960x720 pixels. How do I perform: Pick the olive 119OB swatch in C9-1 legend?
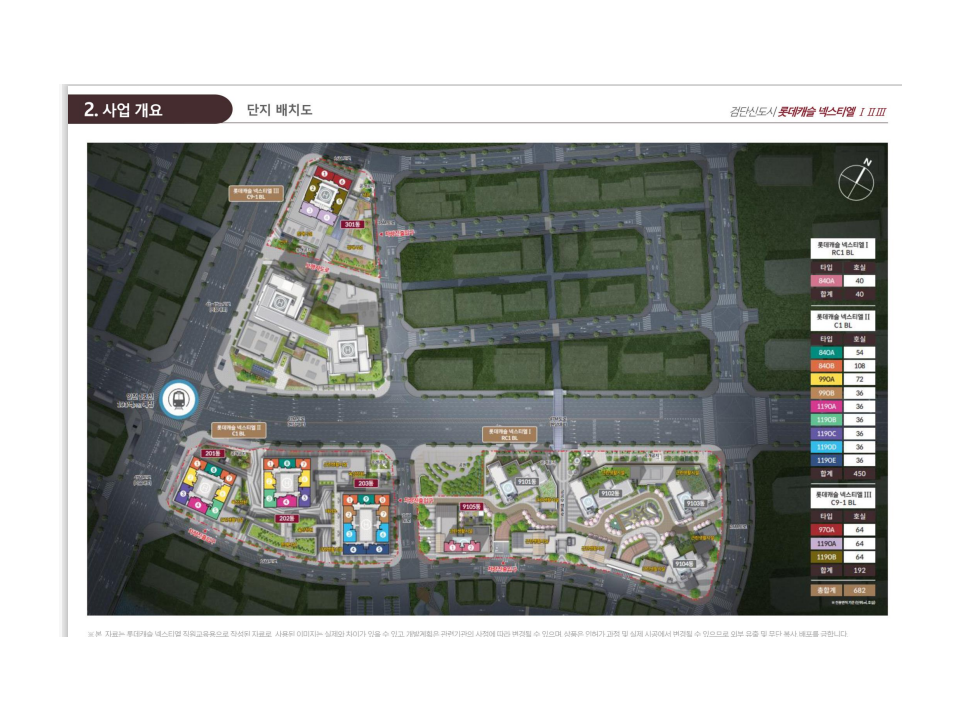point(827,557)
